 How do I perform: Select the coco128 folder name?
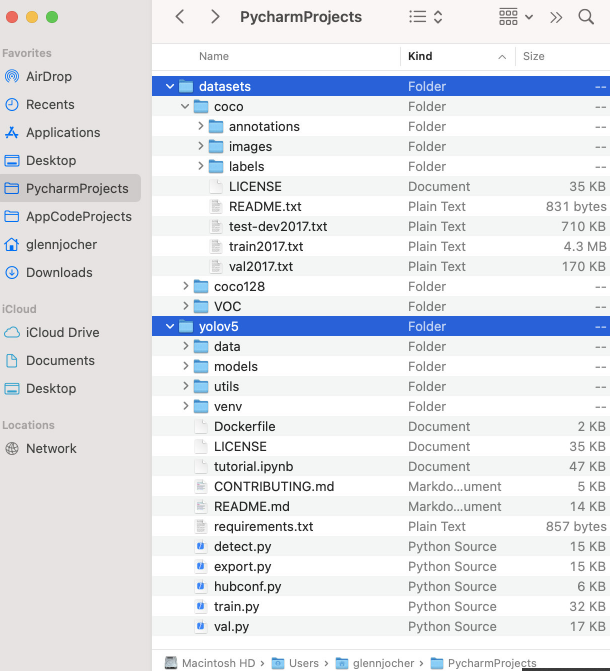[x=239, y=286]
